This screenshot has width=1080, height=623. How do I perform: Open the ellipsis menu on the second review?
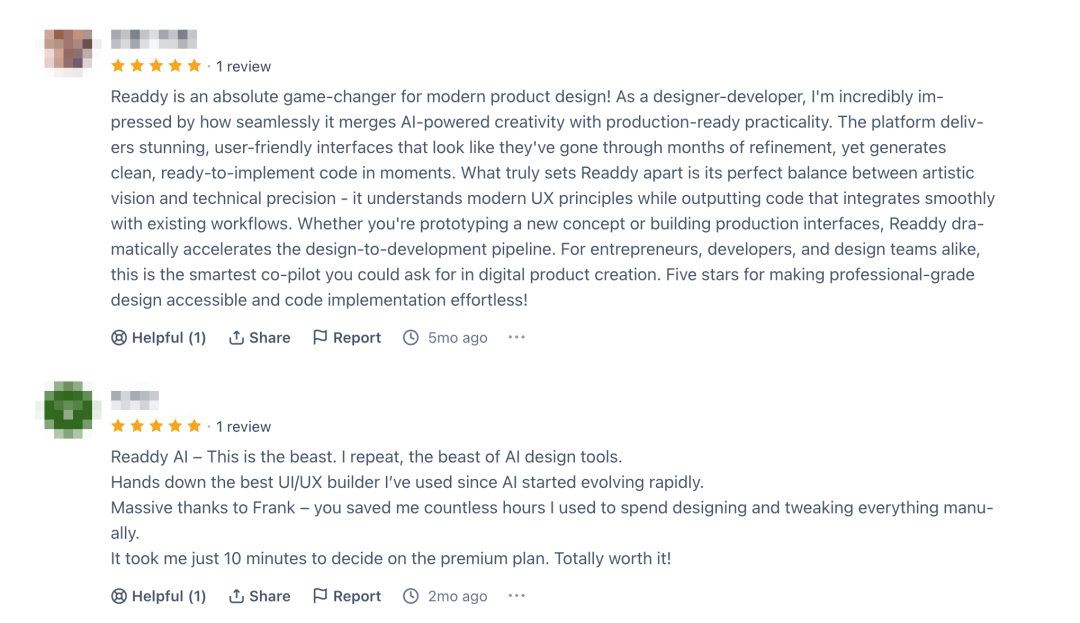coord(517,596)
